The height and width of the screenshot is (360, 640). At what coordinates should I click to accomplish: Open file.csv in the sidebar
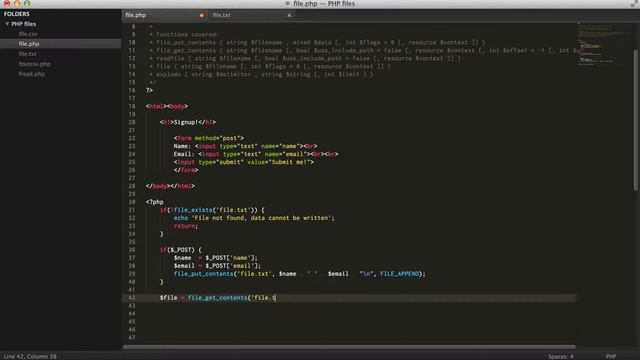pos(28,34)
